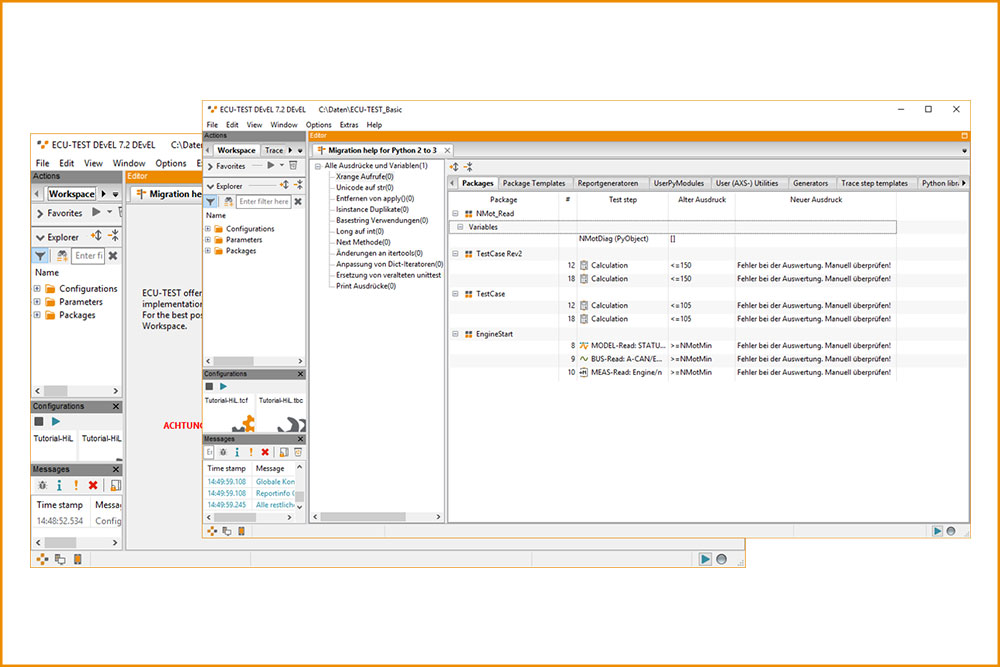The image size is (1000, 667).
Task: Click the Enter filter here input field
Action: coord(262,201)
